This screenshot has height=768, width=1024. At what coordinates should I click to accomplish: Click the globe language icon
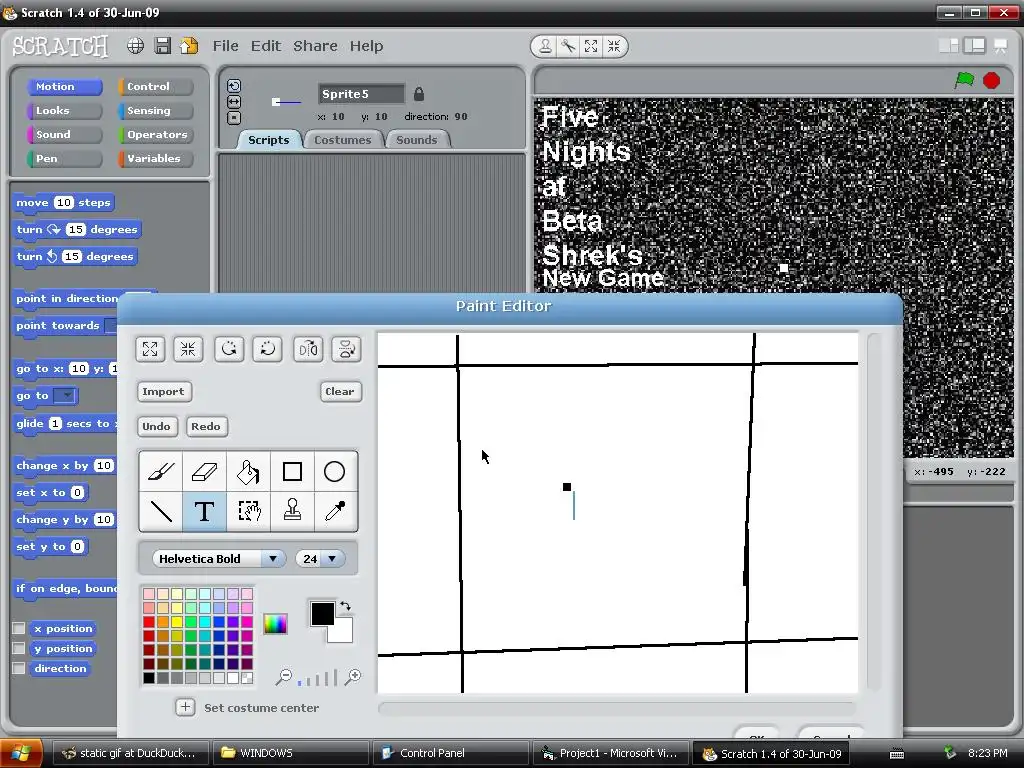point(135,46)
